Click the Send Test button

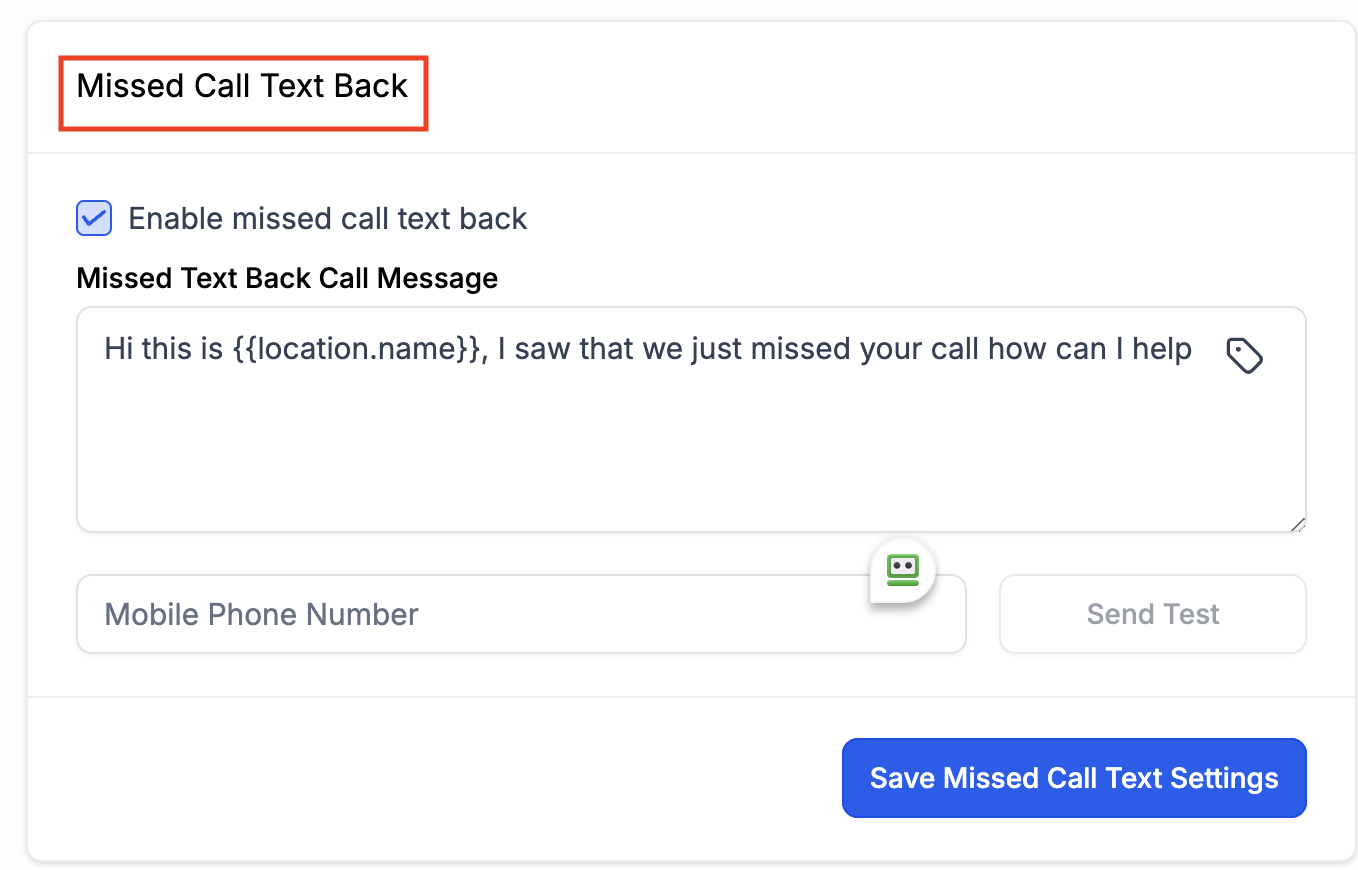point(1153,614)
